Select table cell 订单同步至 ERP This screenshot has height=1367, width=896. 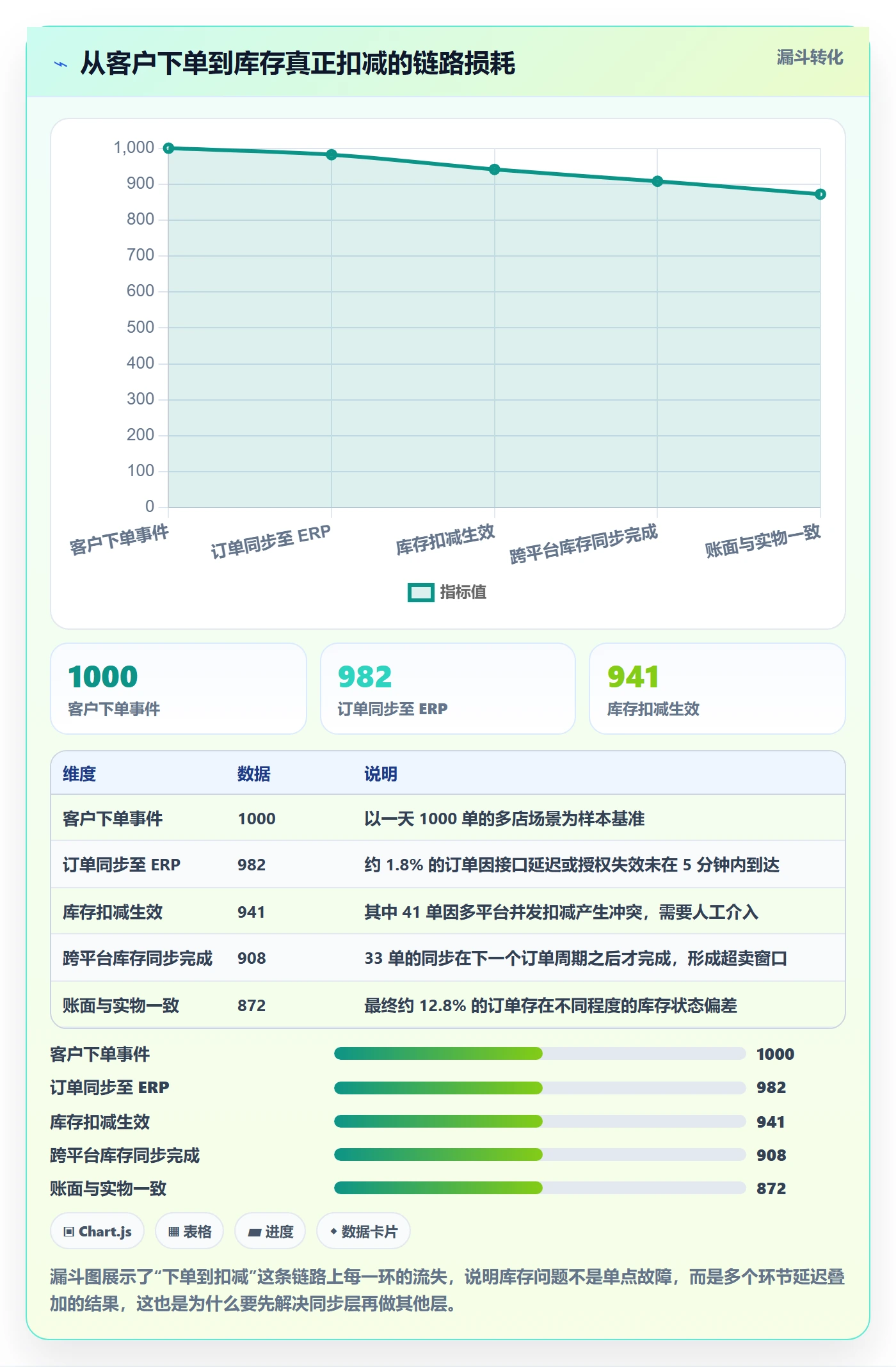pos(122,865)
